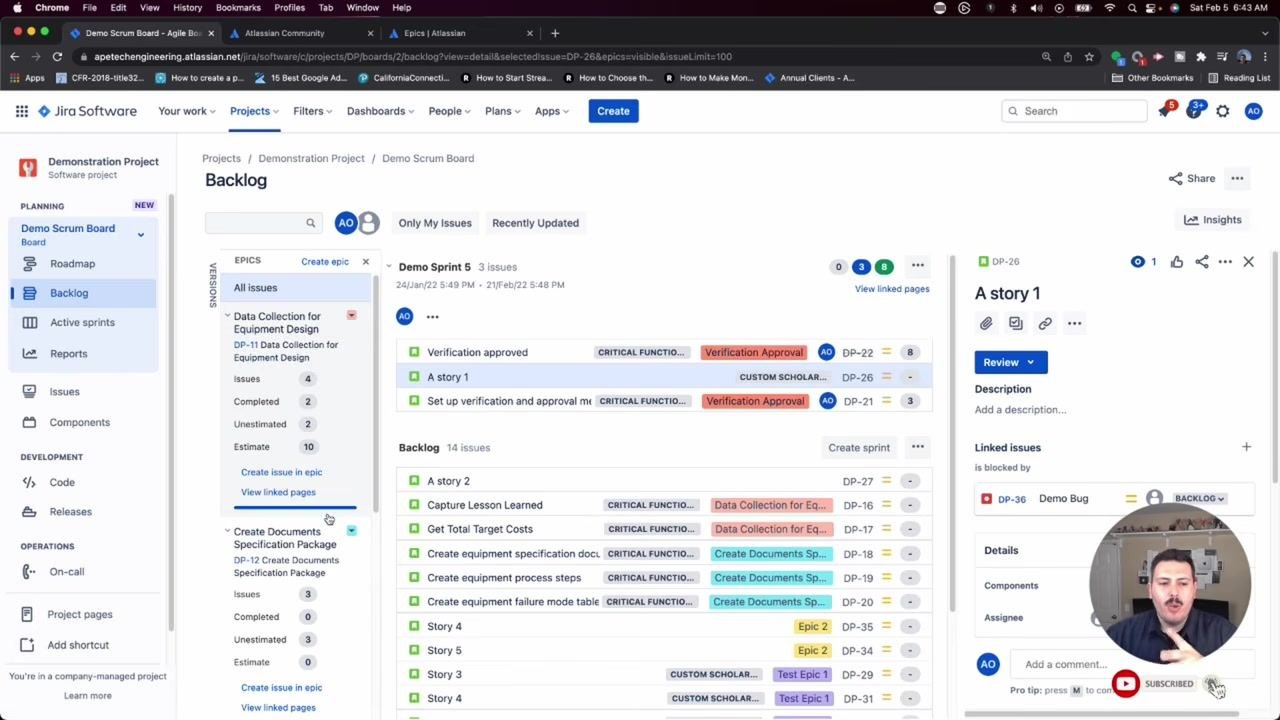
Task: Click the Create sprint button
Action: click(858, 447)
